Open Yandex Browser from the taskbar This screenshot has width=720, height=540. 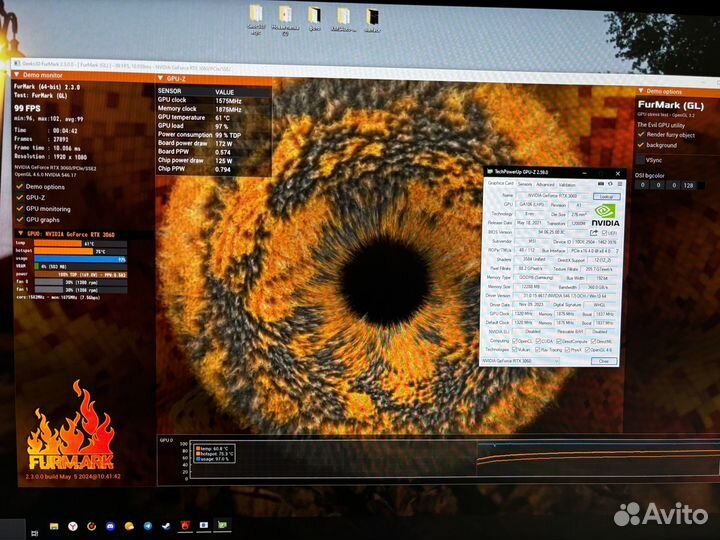(73, 526)
